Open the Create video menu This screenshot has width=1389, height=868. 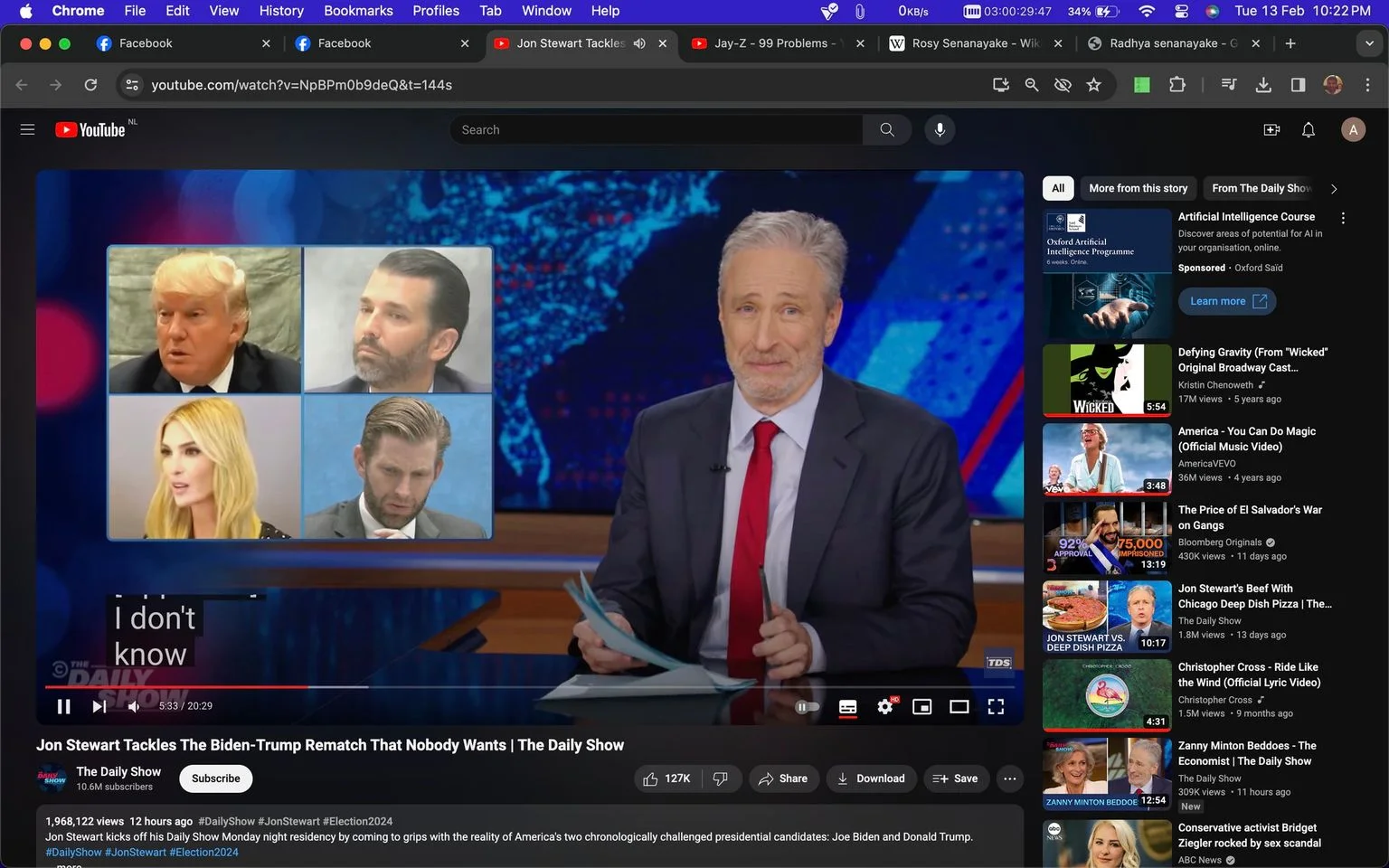(x=1271, y=129)
